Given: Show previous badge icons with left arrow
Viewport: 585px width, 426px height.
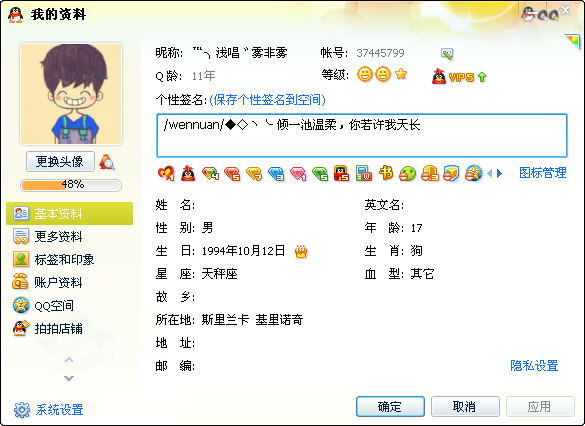Looking at the screenshot, I should click(490, 173).
